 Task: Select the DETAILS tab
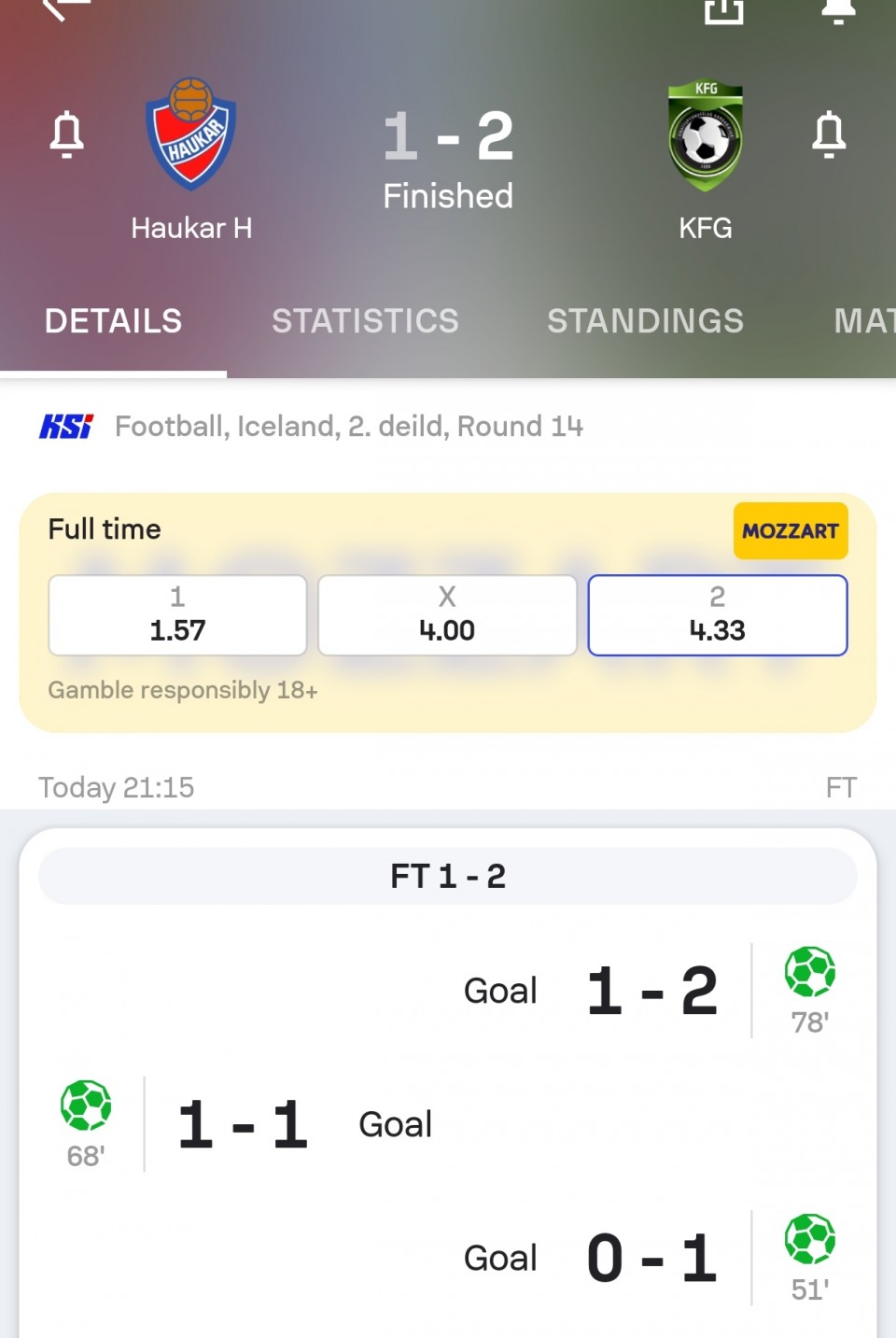tap(113, 321)
